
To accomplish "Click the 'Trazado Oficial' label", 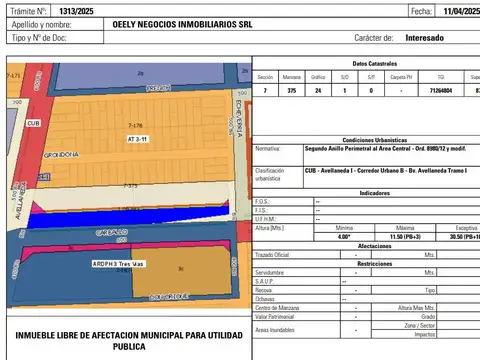I will tap(272, 255).
